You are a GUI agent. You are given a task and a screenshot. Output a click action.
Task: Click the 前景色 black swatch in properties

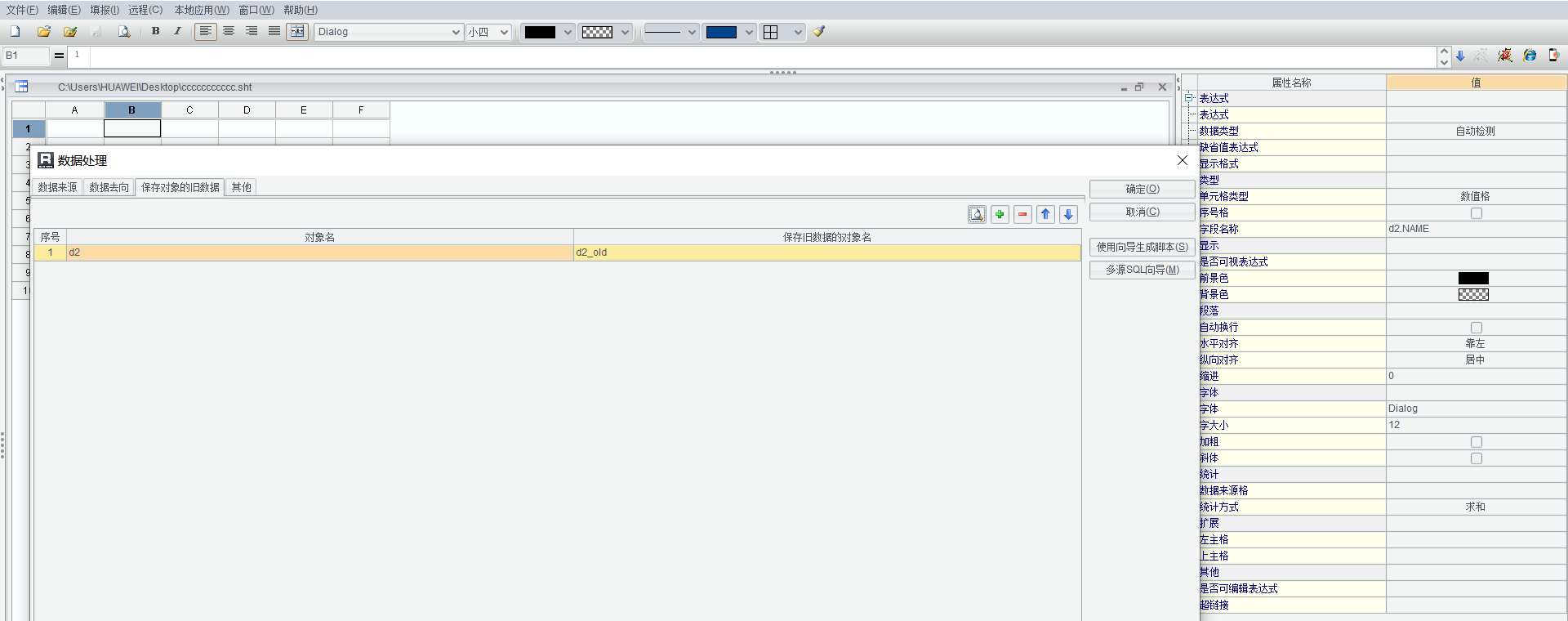1473,279
